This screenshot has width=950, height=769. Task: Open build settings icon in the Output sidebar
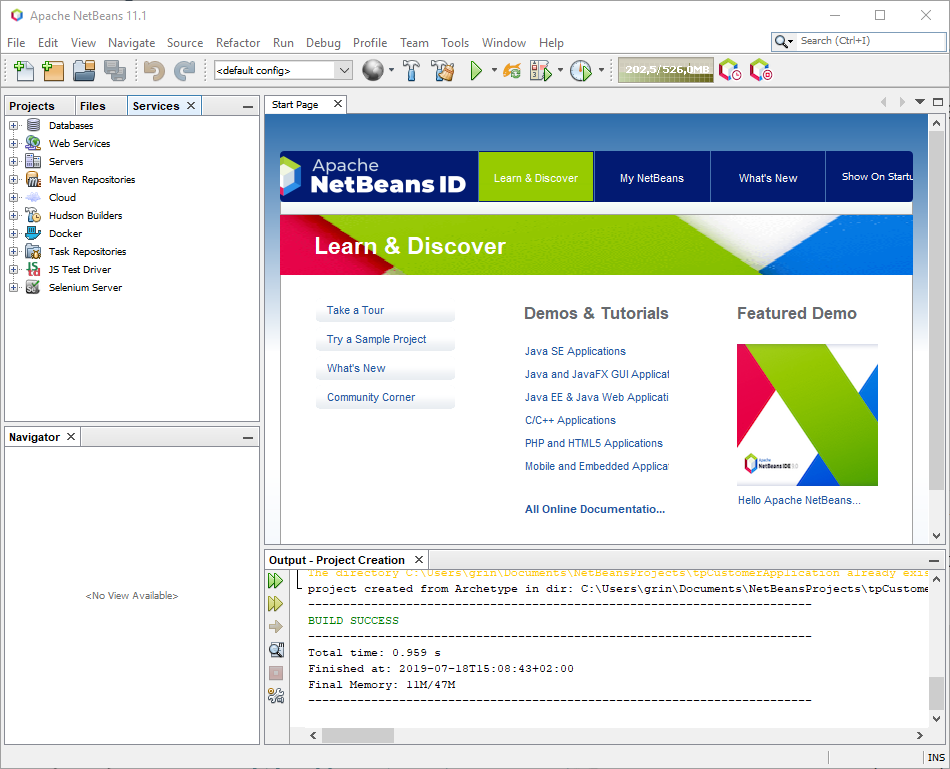(x=276, y=696)
